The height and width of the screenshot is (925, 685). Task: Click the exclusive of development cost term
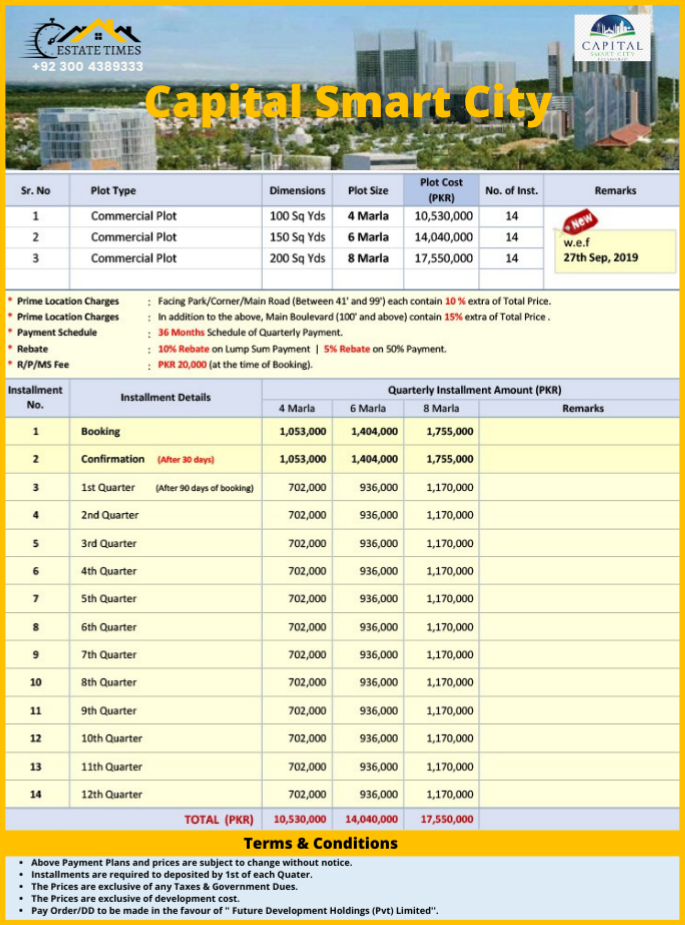click(135, 898)
